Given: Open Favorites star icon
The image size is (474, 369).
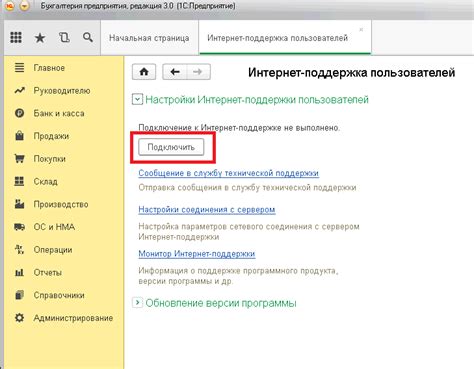Looking at the screenshot, I should click(40, 38).
